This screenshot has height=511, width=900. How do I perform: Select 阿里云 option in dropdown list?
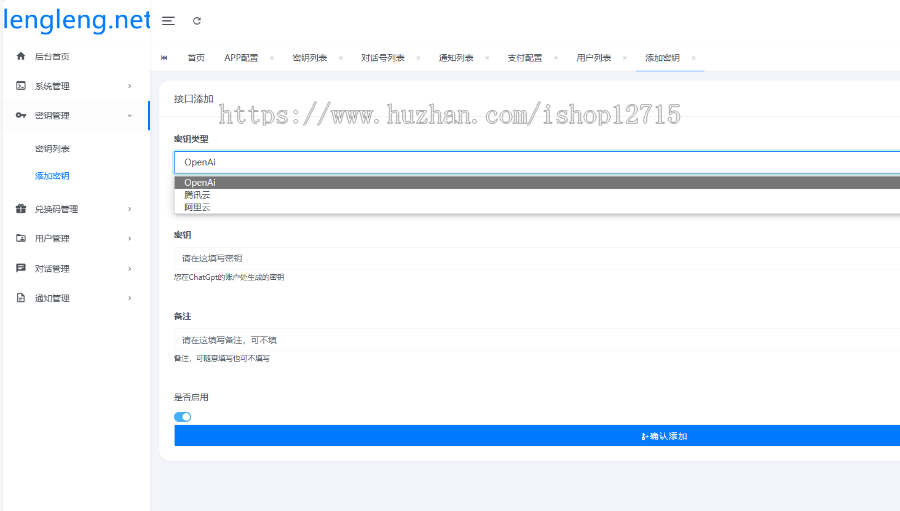pos(537,207)
